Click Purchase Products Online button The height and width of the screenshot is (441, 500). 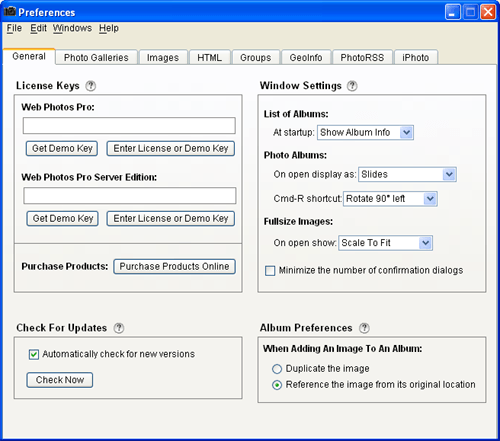tap(174, 267)
